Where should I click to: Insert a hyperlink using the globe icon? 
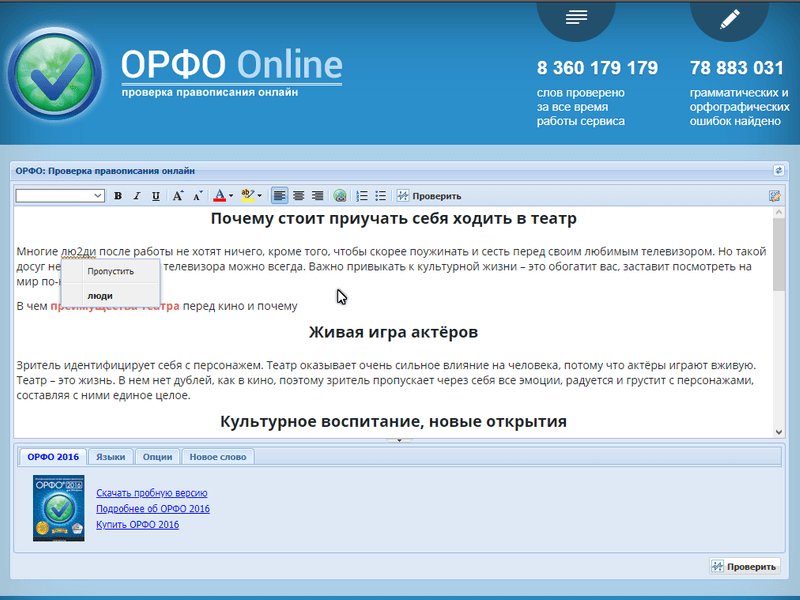340,196
